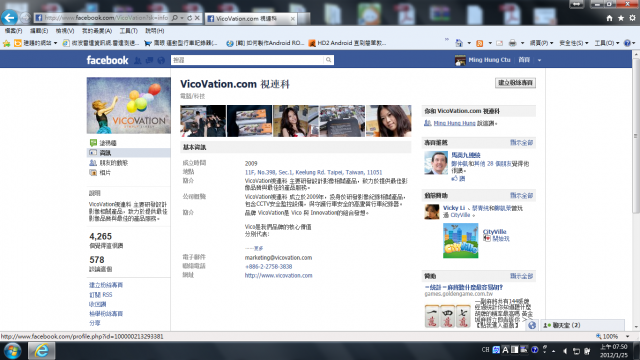Click the printer icon in command bar
Screen dimensions: 640x360
(x=513, y=43)
